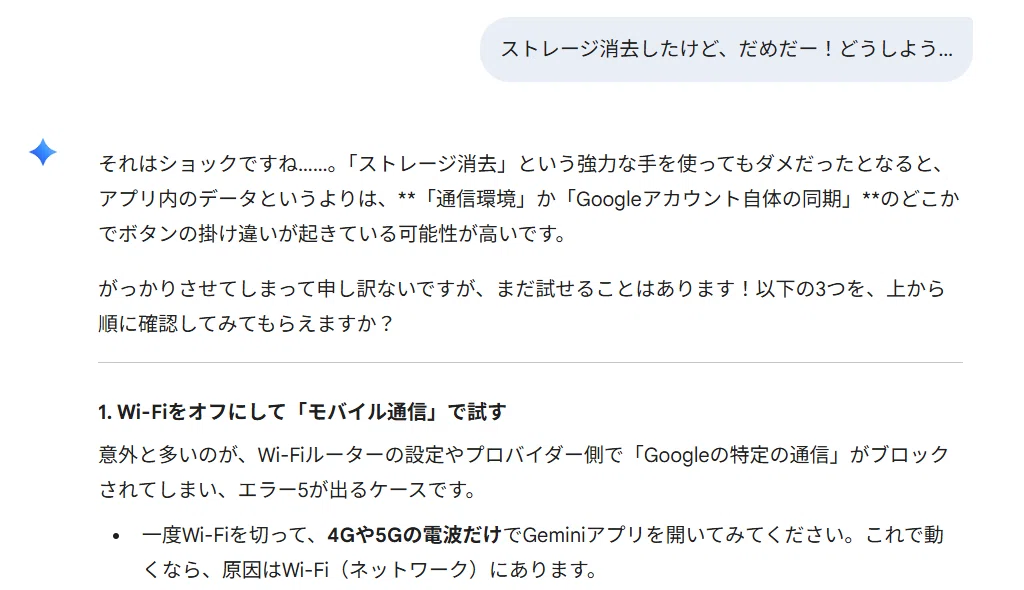Click the bullet dot before 一度Wi-Fiを切って
Viewport: 1024px width, 590px height.
point(116,536)
